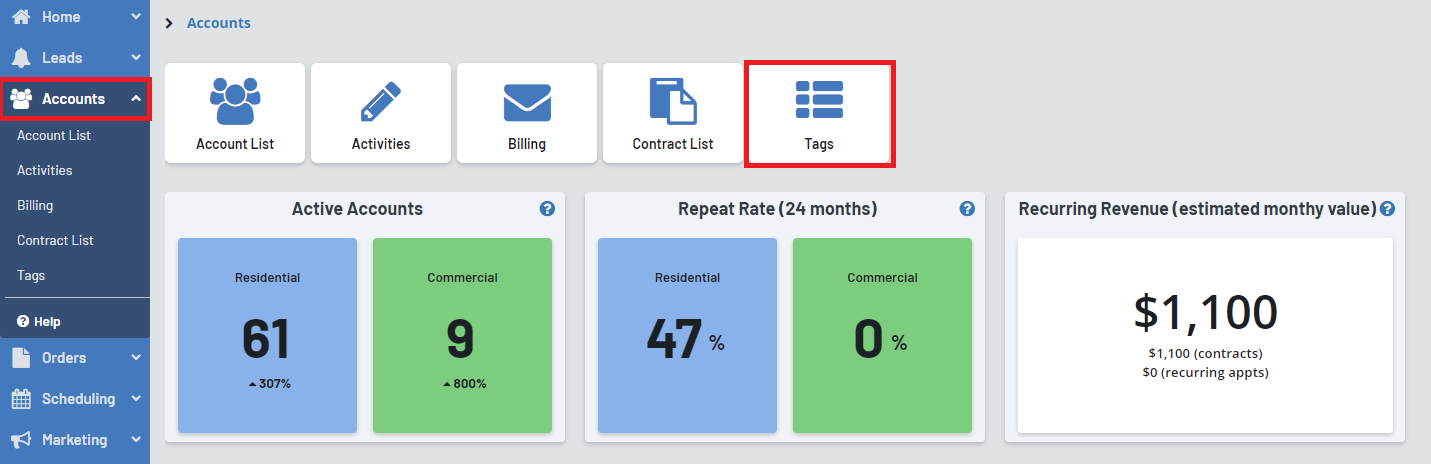
Task: Click the Active Accounts help question icon
Action: point(547,209)
